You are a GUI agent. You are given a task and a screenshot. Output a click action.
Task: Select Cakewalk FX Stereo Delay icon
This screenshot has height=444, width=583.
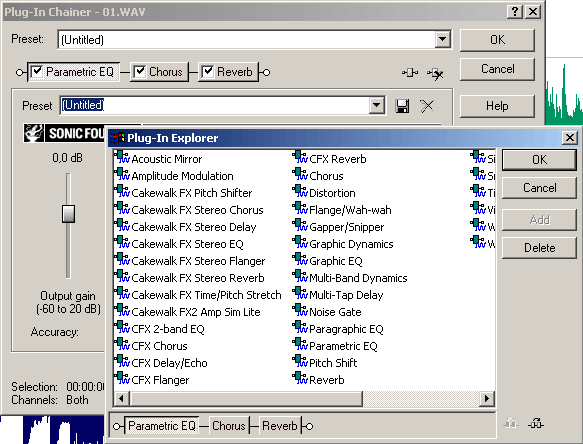(x=122, y=226)
